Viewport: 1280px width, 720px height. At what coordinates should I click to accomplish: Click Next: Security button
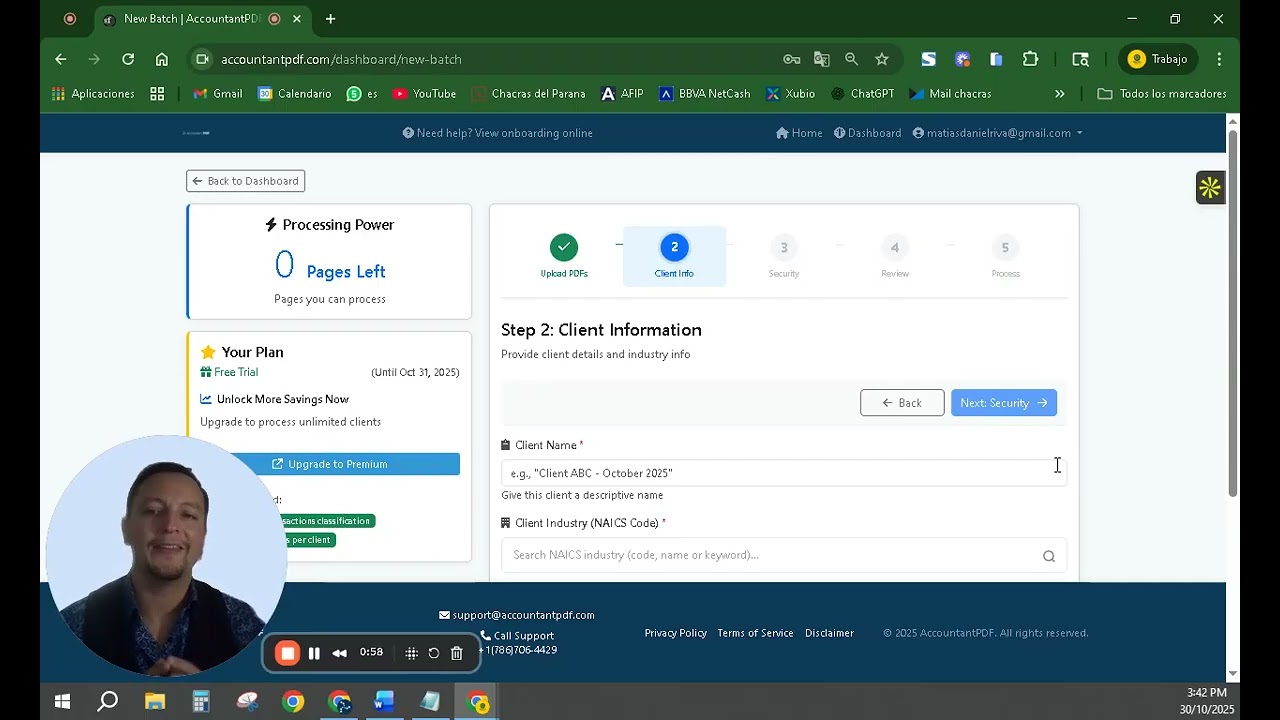pyautogui.click(x=1004, y=403)
